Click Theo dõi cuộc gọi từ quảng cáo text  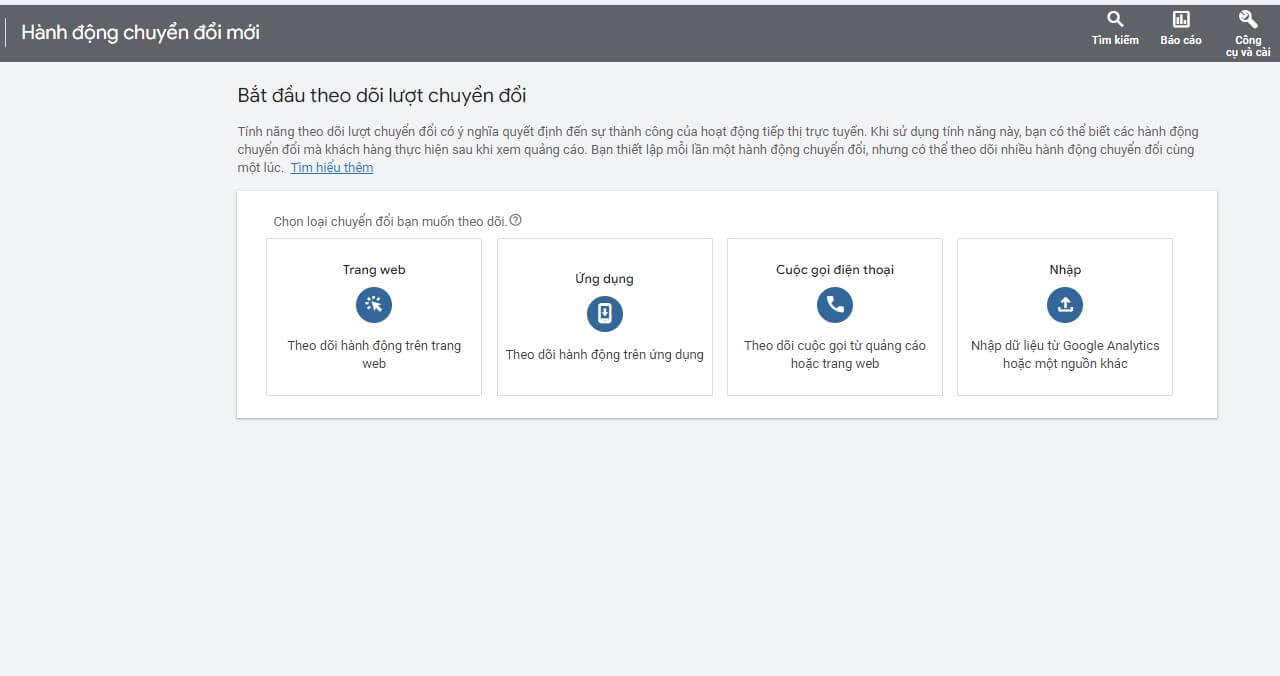point(834,346)
